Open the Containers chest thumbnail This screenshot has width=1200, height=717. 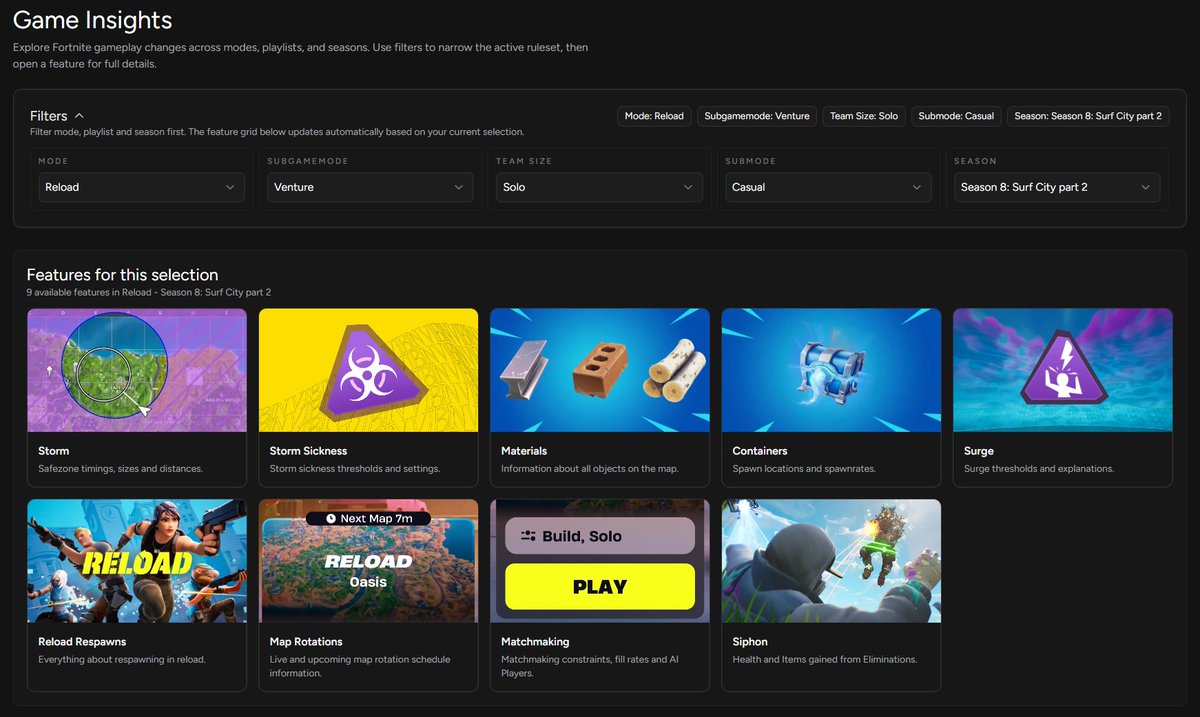[831, 370]
